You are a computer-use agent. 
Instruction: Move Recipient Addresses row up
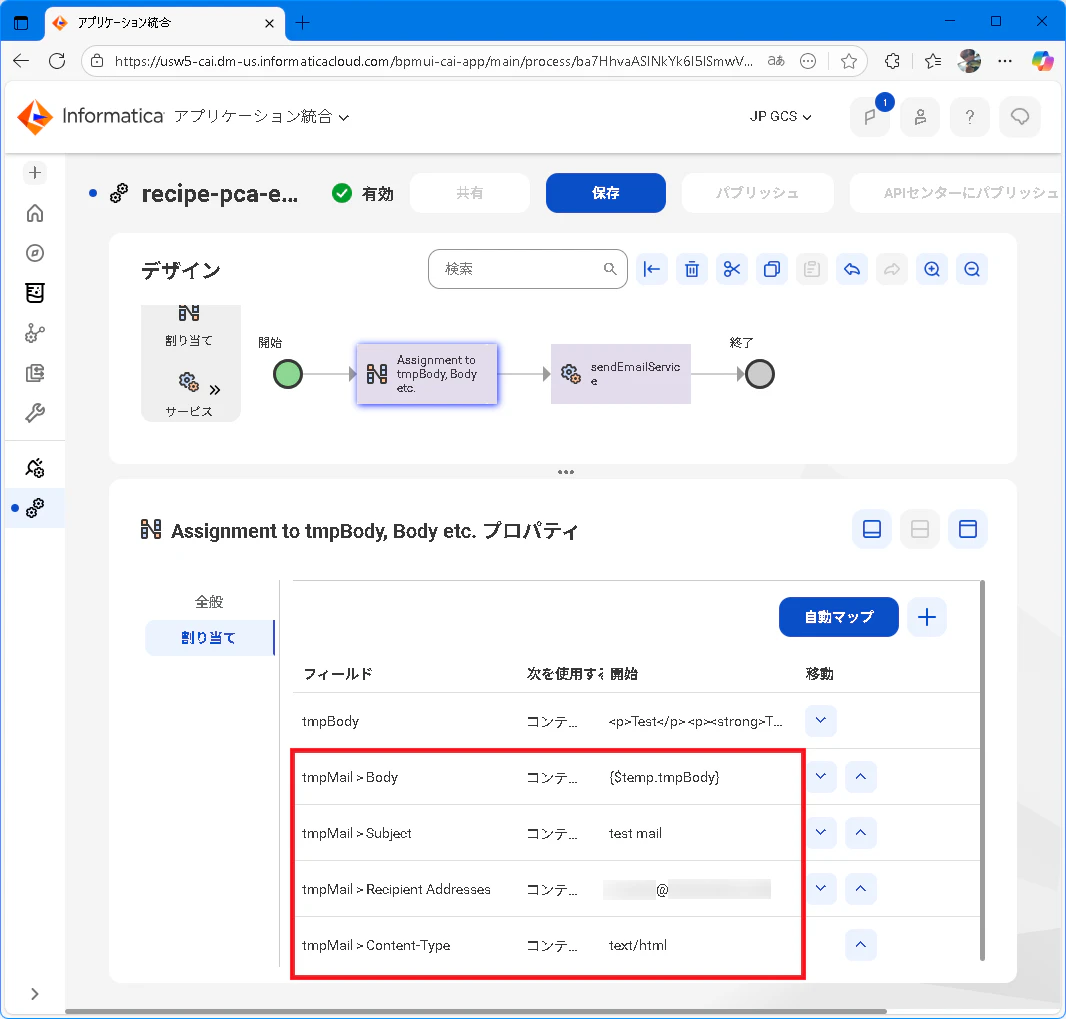pyautogui.click(x=861, y=888)
